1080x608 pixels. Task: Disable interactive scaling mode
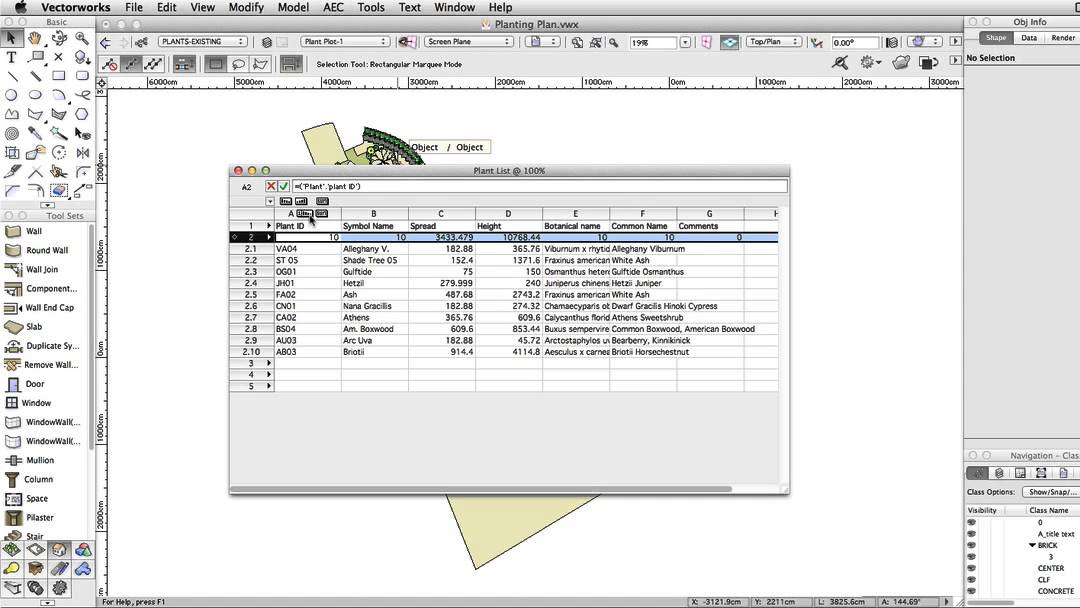click(109, 64)
